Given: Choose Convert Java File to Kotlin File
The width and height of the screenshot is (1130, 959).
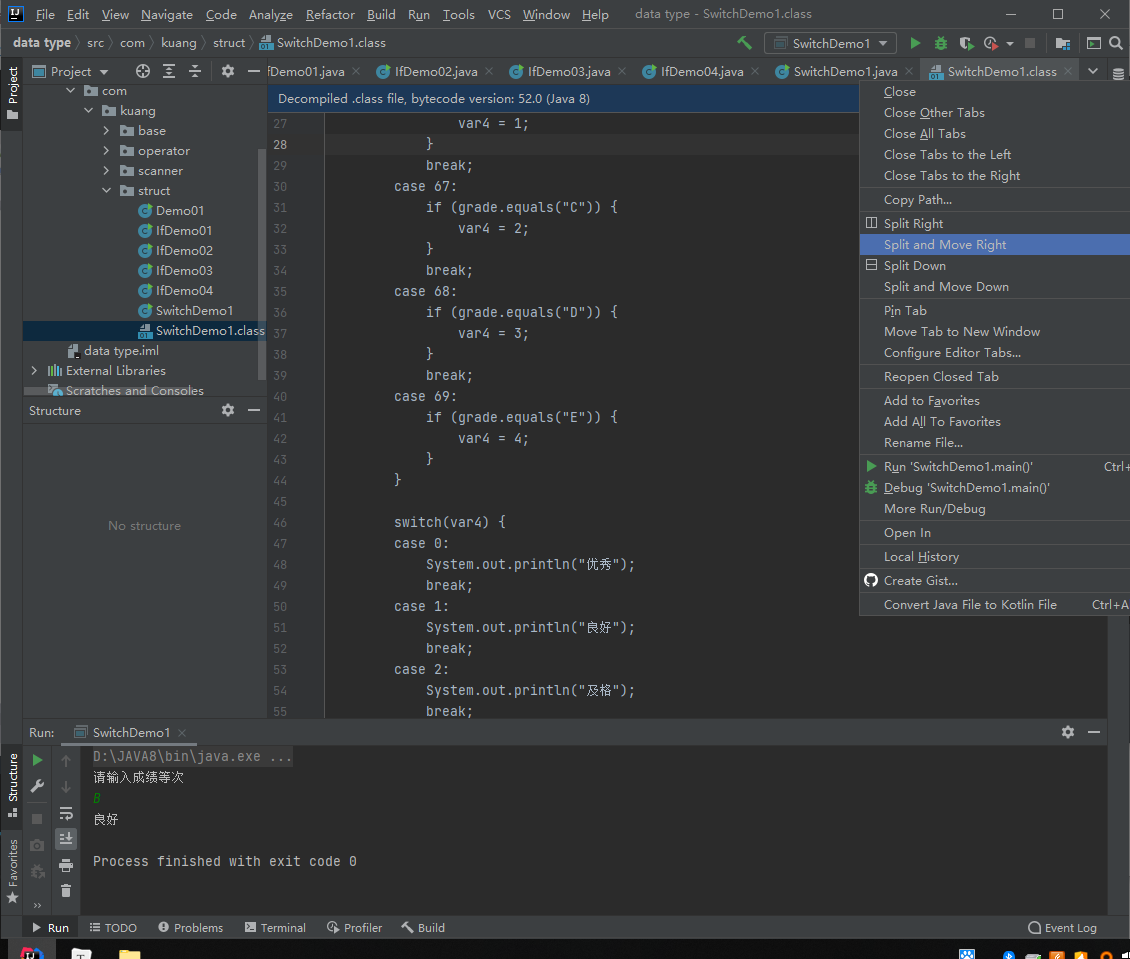Looking at the screenshot, I should tap(995, 605).
